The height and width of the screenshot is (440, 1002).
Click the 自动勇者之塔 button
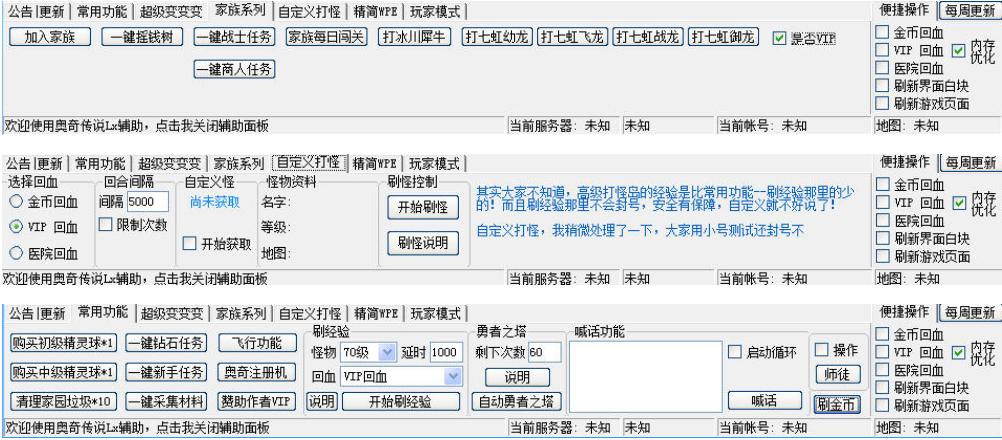coord(510,402)
